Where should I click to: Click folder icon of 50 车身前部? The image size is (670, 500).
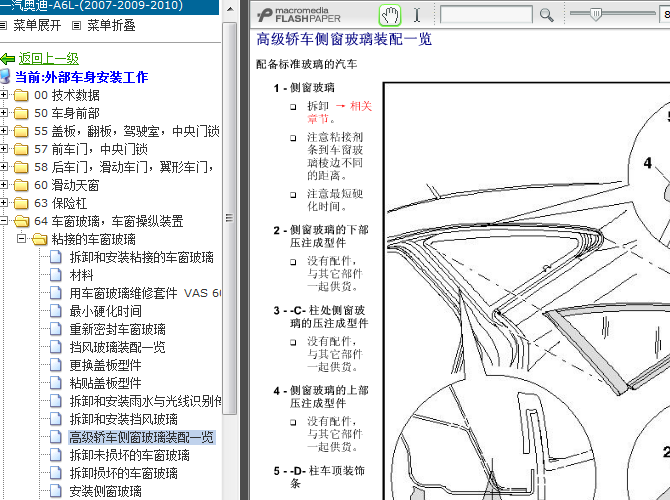tap(21, 113)
